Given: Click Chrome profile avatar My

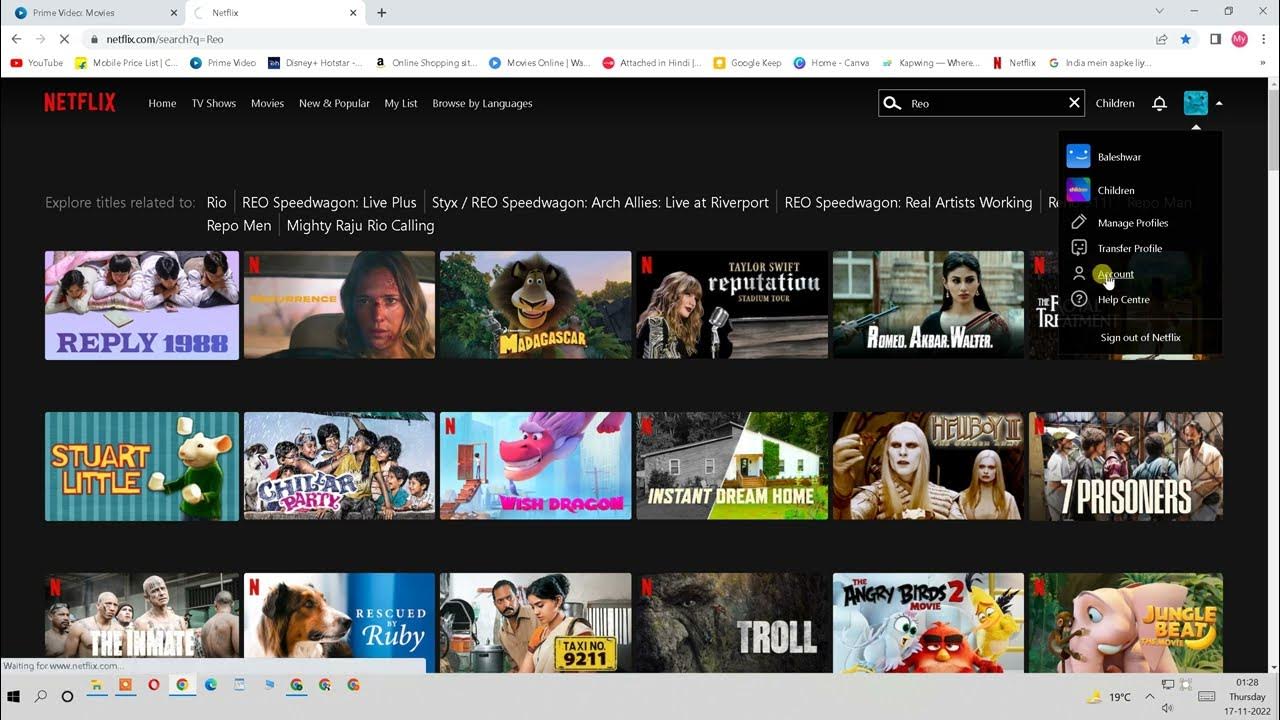Looking at the screenshot, I should click(1240, 39).
